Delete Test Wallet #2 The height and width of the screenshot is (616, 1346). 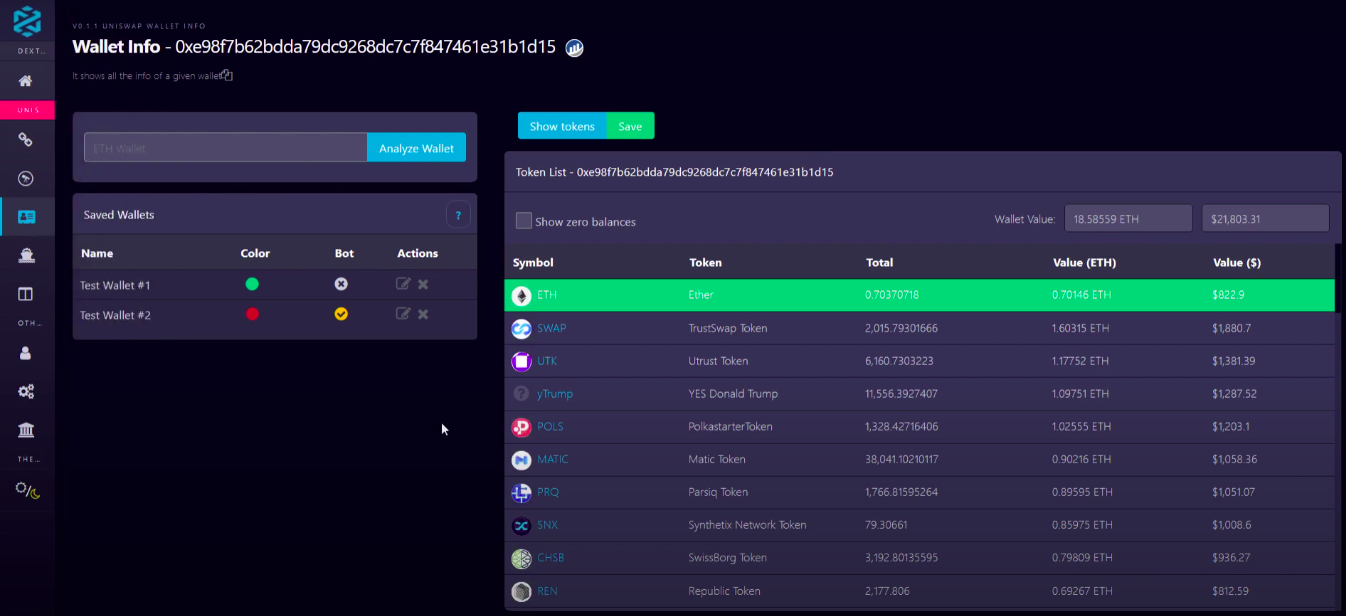pyautogui.click(x=423, y=314)
